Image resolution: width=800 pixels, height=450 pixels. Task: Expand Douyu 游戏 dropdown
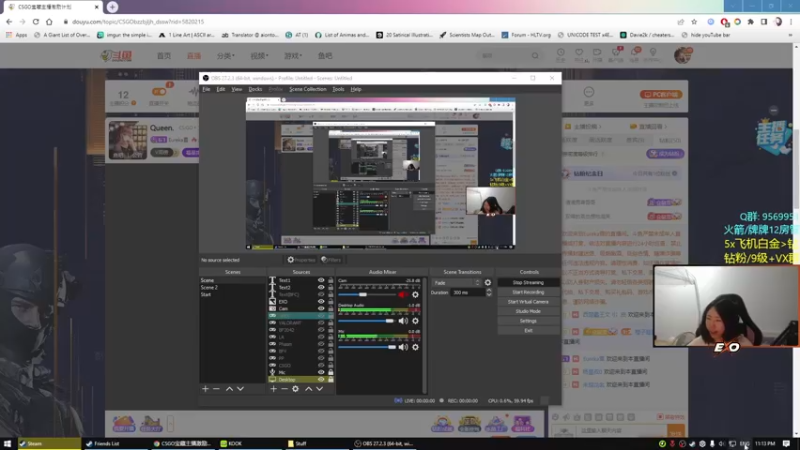tap(293, 56)
